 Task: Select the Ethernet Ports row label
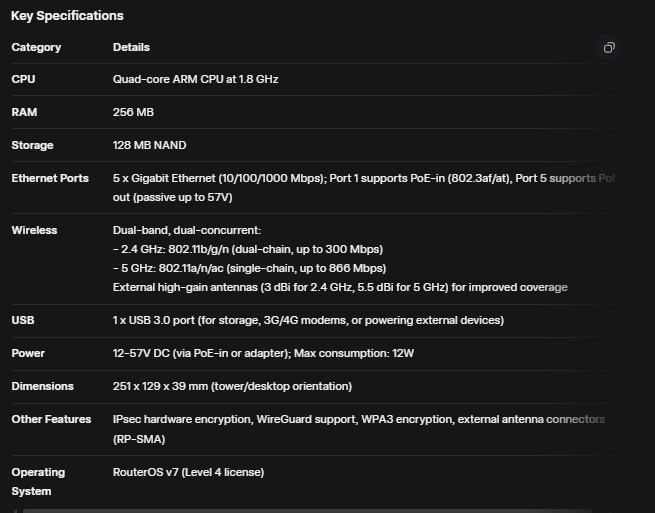pyautogui.click(x=50, y=178)
